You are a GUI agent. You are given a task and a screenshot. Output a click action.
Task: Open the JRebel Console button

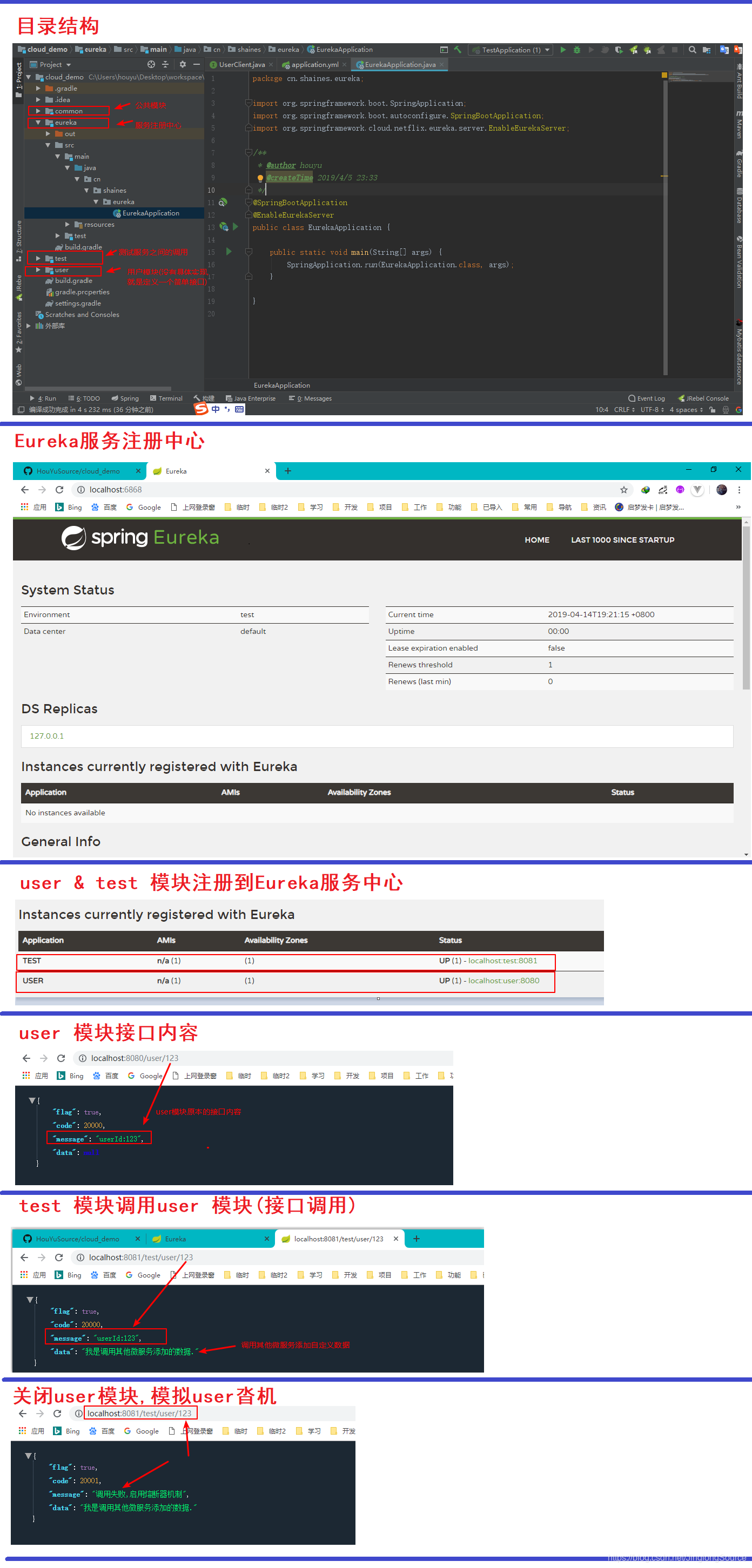pos(703,398)
